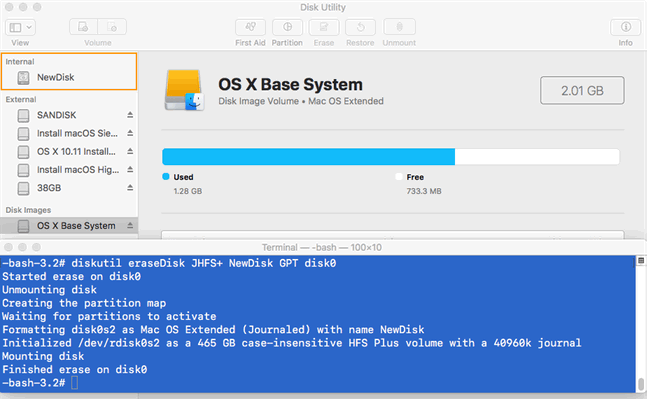Click the NewDisk drive icon
647x399 pixels.
click(x=24, y=78)
